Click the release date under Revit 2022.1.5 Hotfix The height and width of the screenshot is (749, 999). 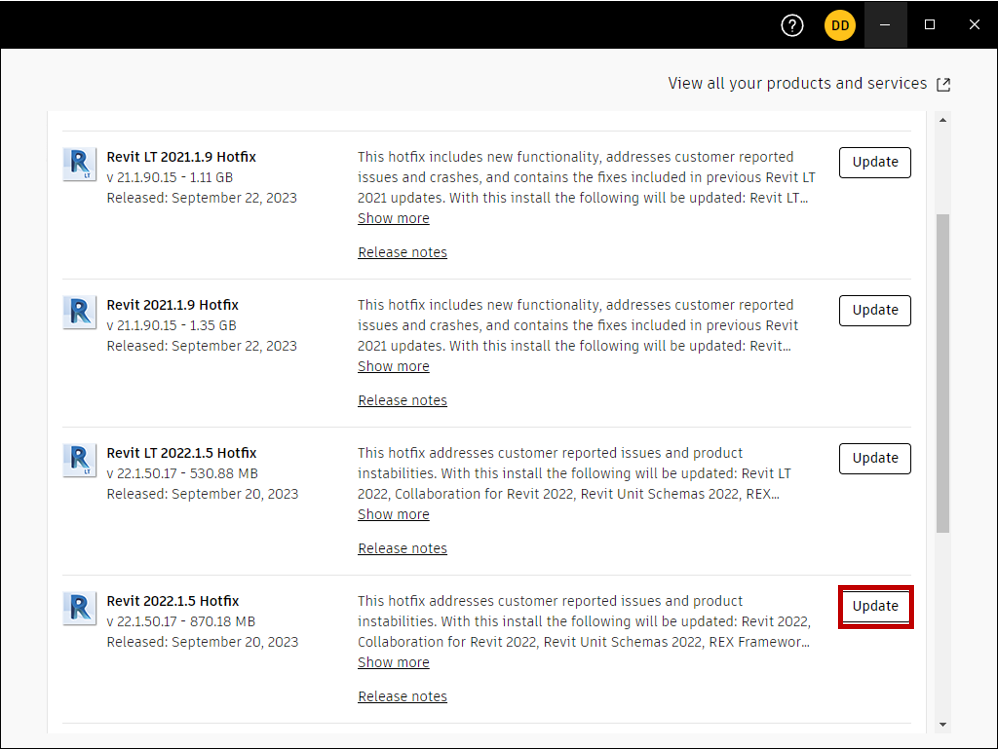[202, 642]
